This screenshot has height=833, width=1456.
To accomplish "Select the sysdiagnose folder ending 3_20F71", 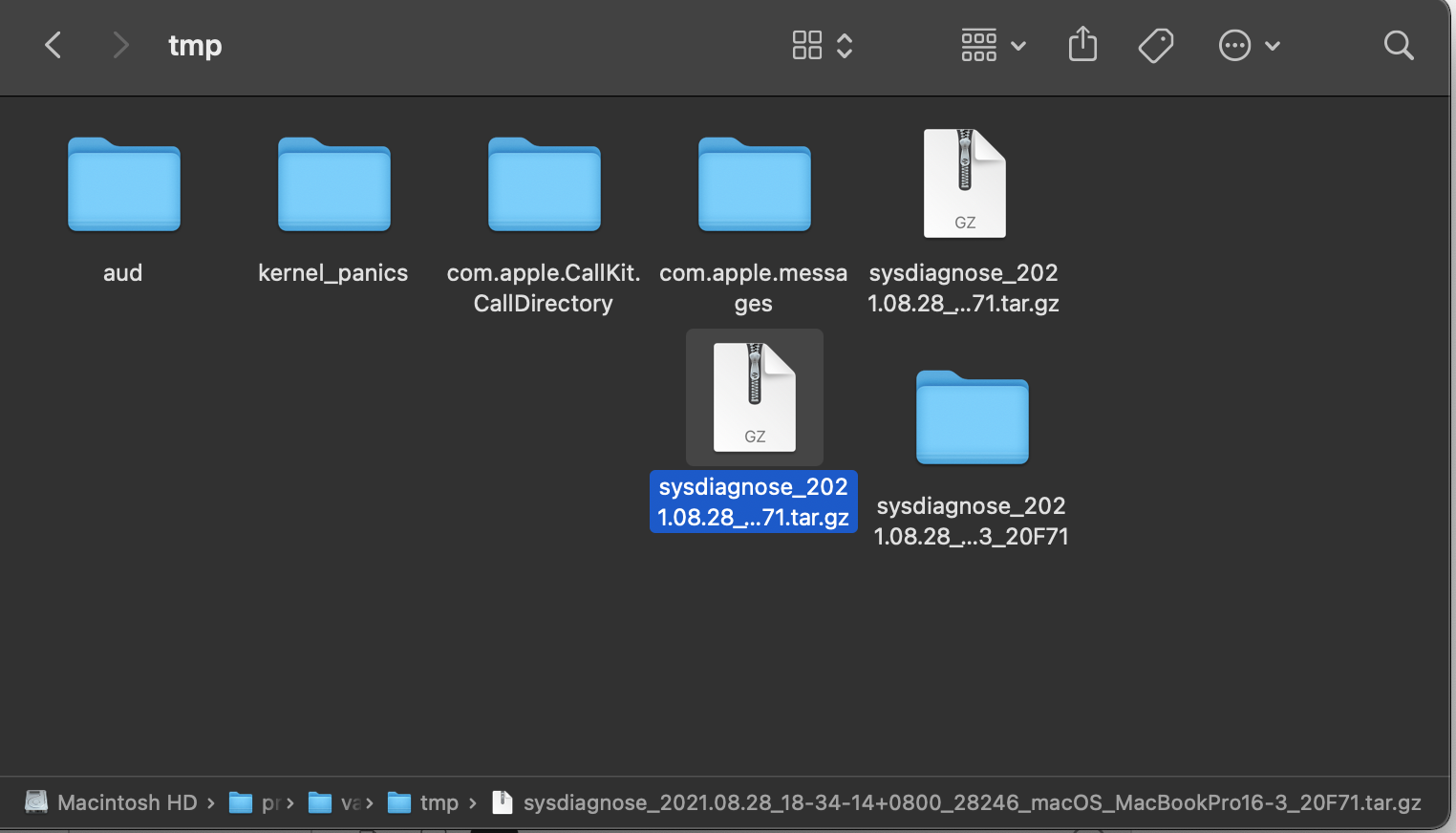I will (x=973, y=417).
